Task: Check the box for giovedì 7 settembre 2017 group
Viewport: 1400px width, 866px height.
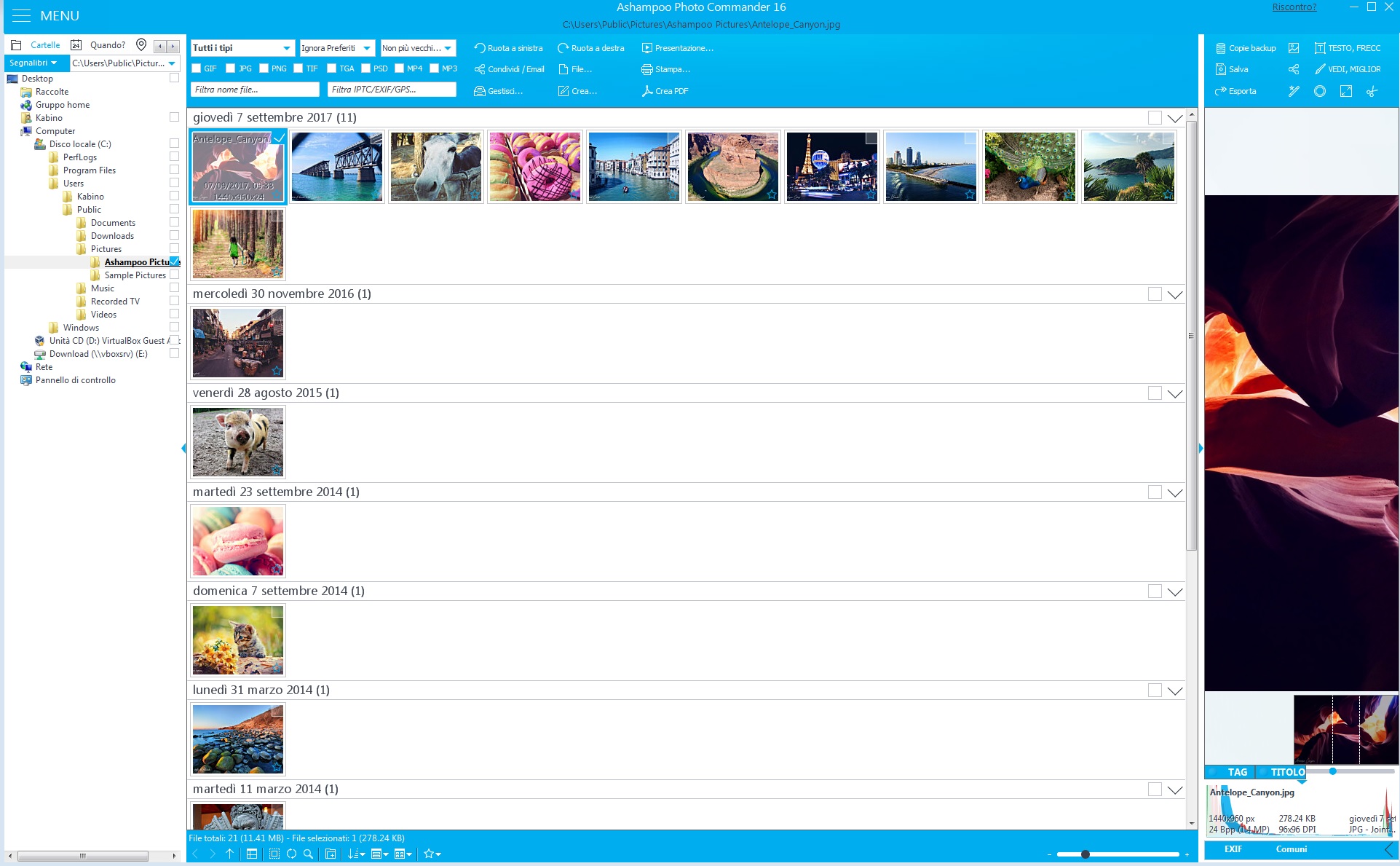Action: (1155, 118)
